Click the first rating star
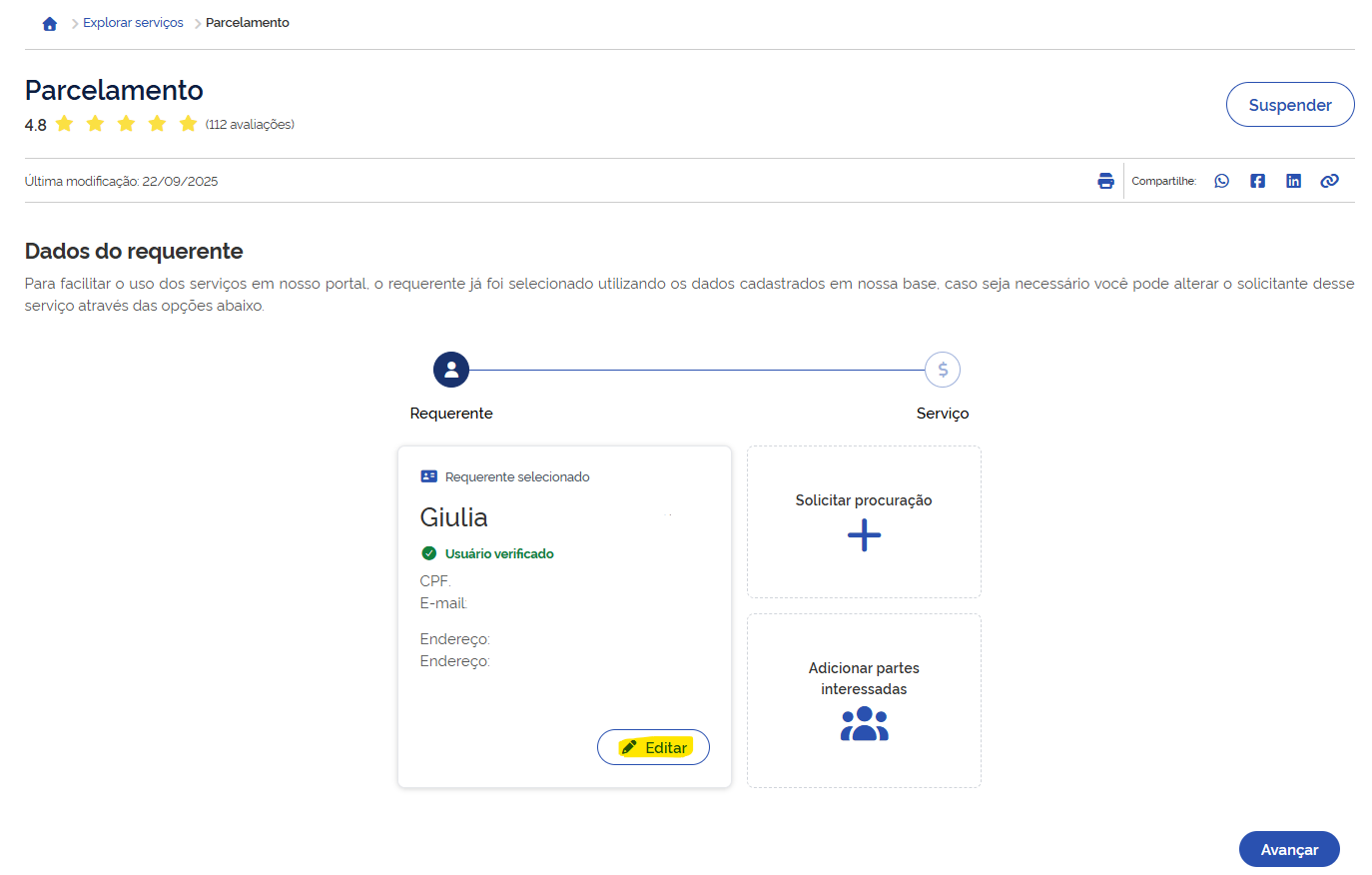 (x=65, y=124)
